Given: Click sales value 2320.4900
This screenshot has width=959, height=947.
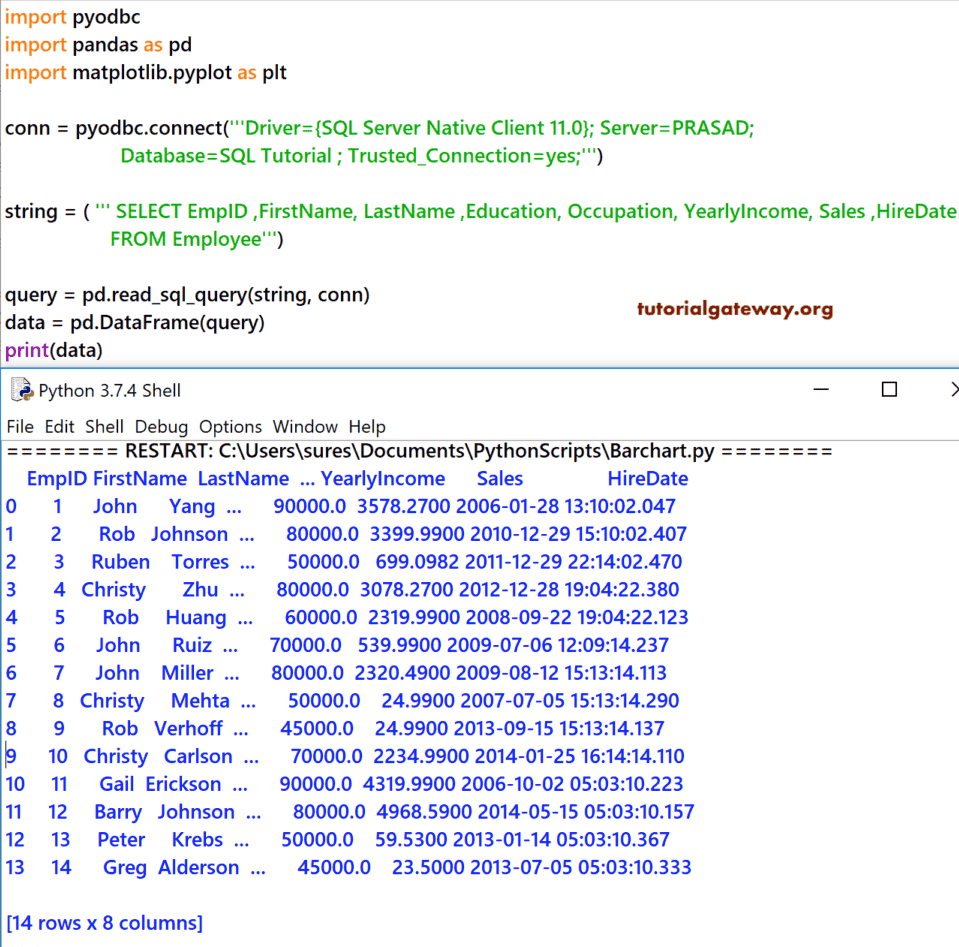Looking at the screenshot, I should click(402, 673).
